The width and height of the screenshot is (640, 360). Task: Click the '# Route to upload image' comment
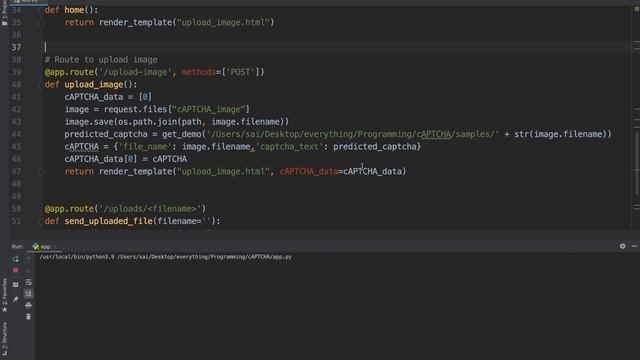point(101,60)
